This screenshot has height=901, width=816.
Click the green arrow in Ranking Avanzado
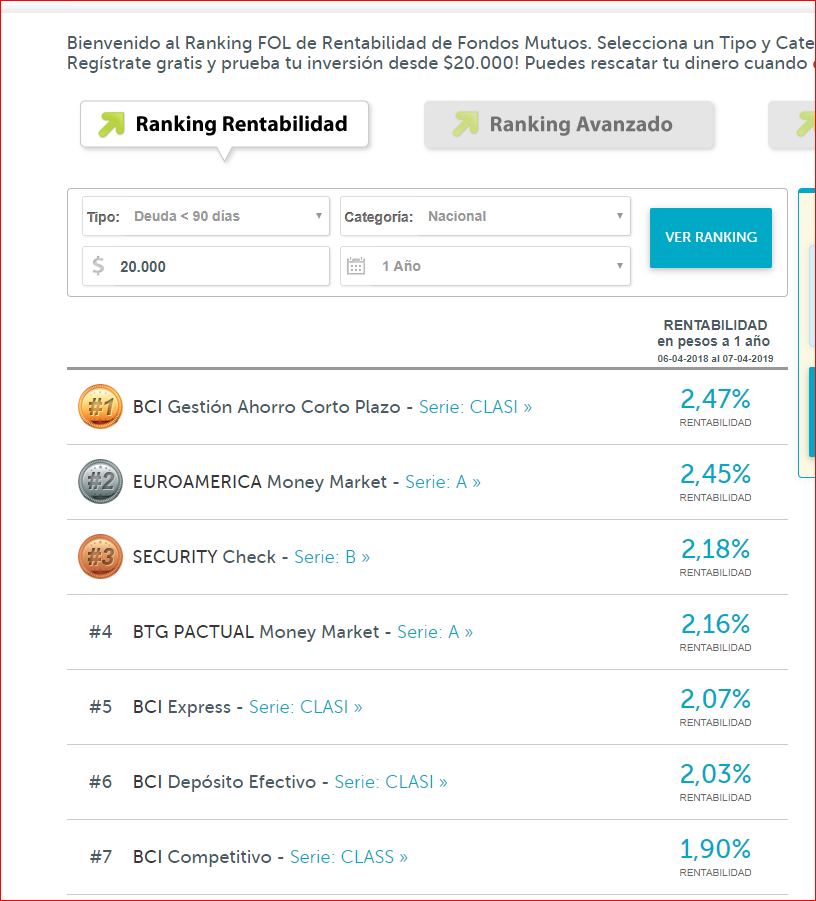pyautogui.click(x=465, y=124)
